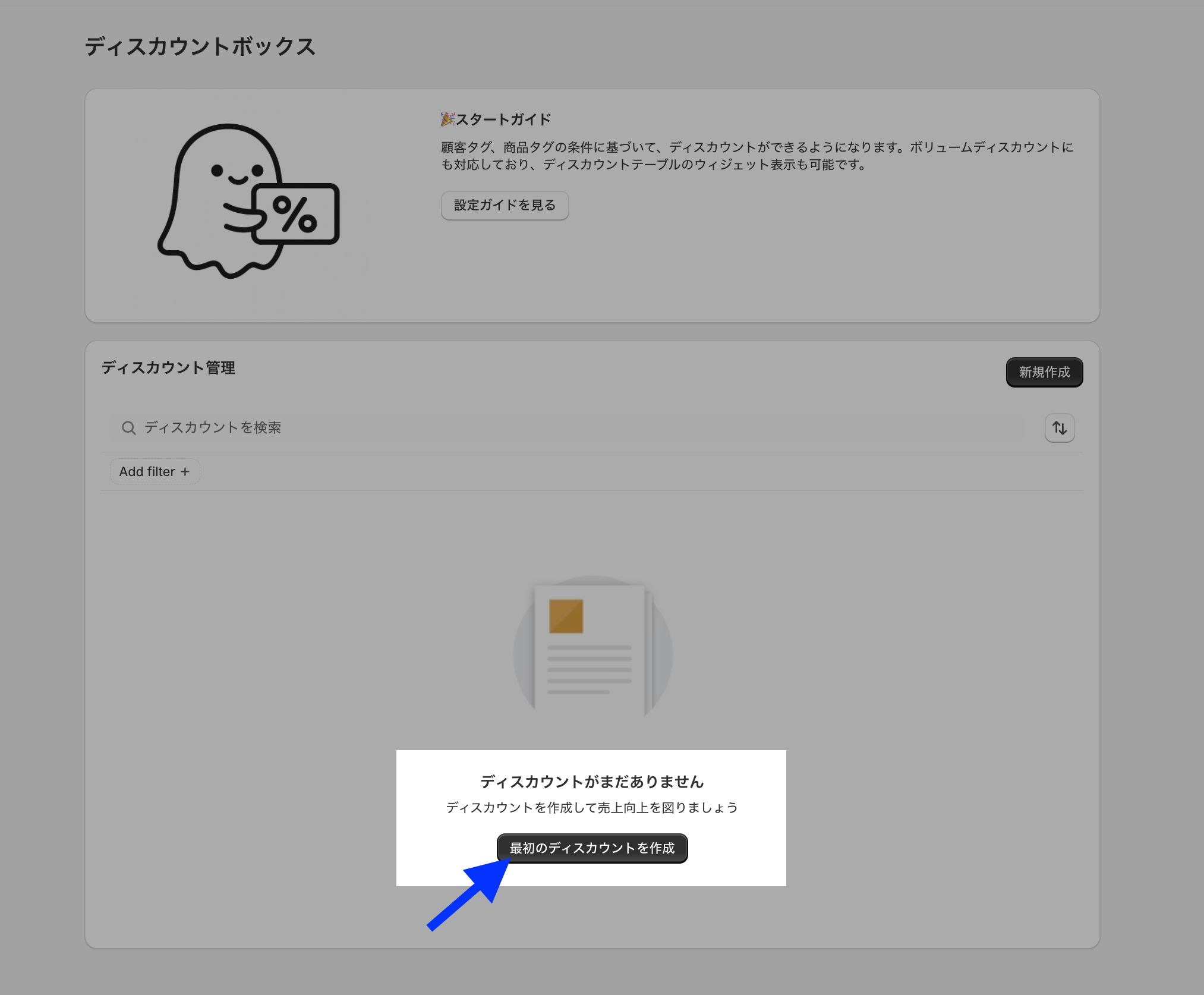The height and width of the screenshot is (995, 1204).
Task: Click the orange square in document illustration
Action: tap(566, 616)
